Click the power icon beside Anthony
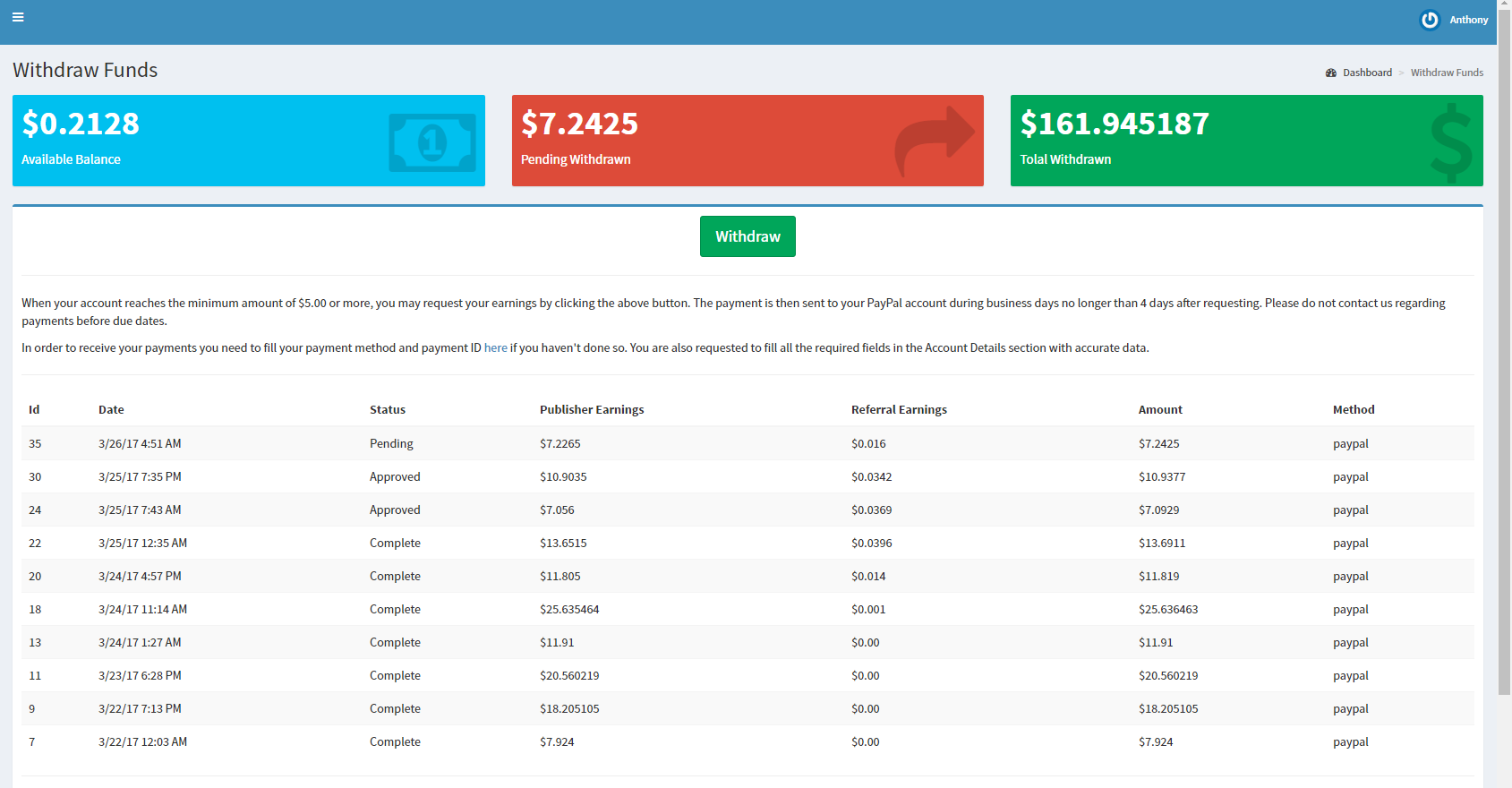Image resolution: width=1512 pixels, height=788 pixels. click(1430, 20)
